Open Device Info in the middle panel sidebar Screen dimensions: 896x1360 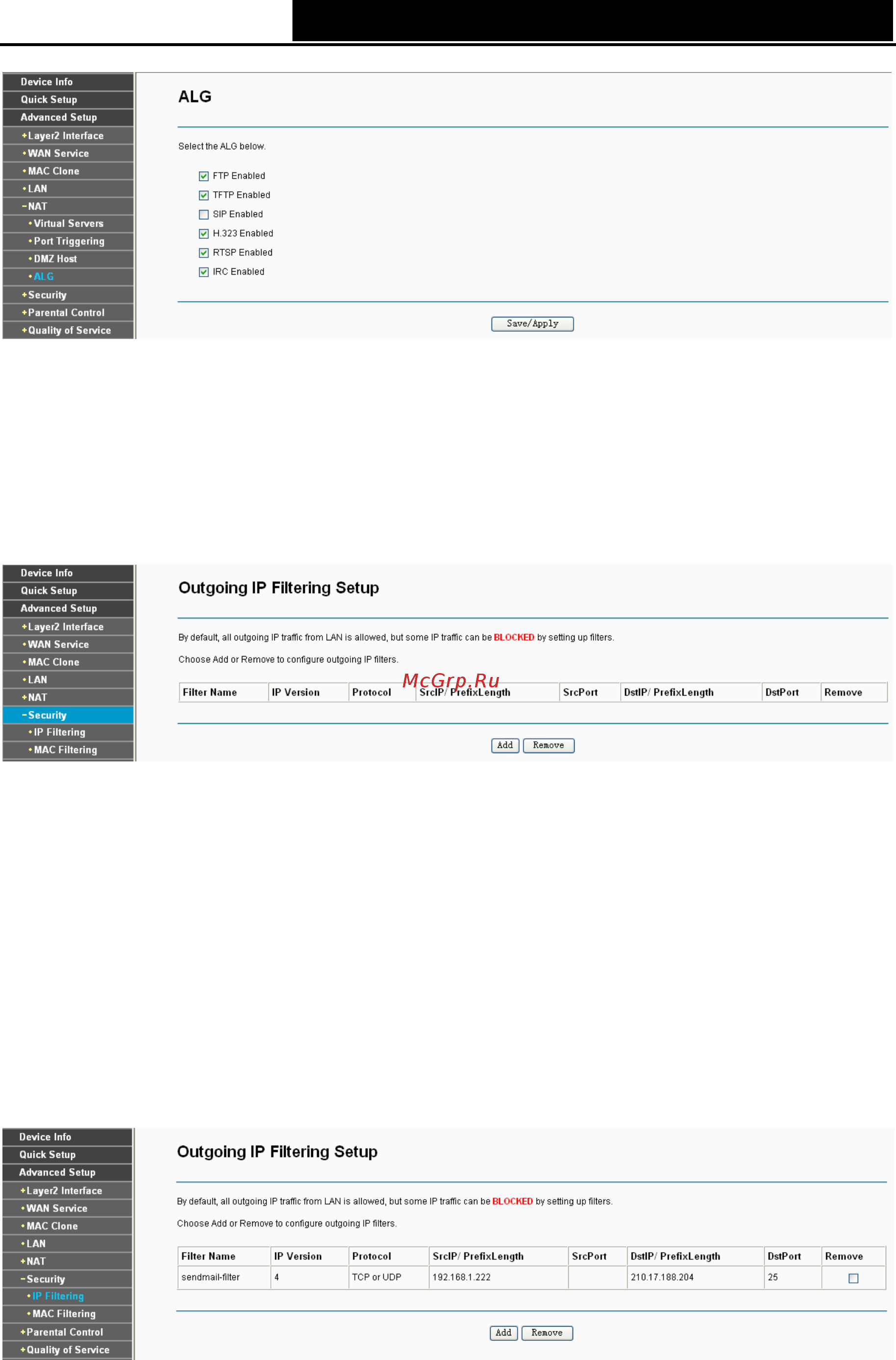[68, 573]
